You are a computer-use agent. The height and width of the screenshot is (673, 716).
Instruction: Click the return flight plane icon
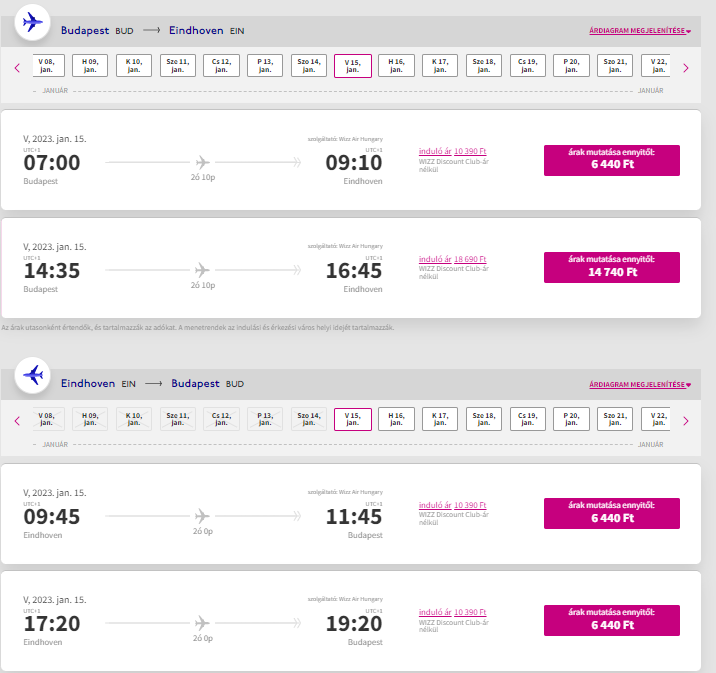tap(32, 375)
